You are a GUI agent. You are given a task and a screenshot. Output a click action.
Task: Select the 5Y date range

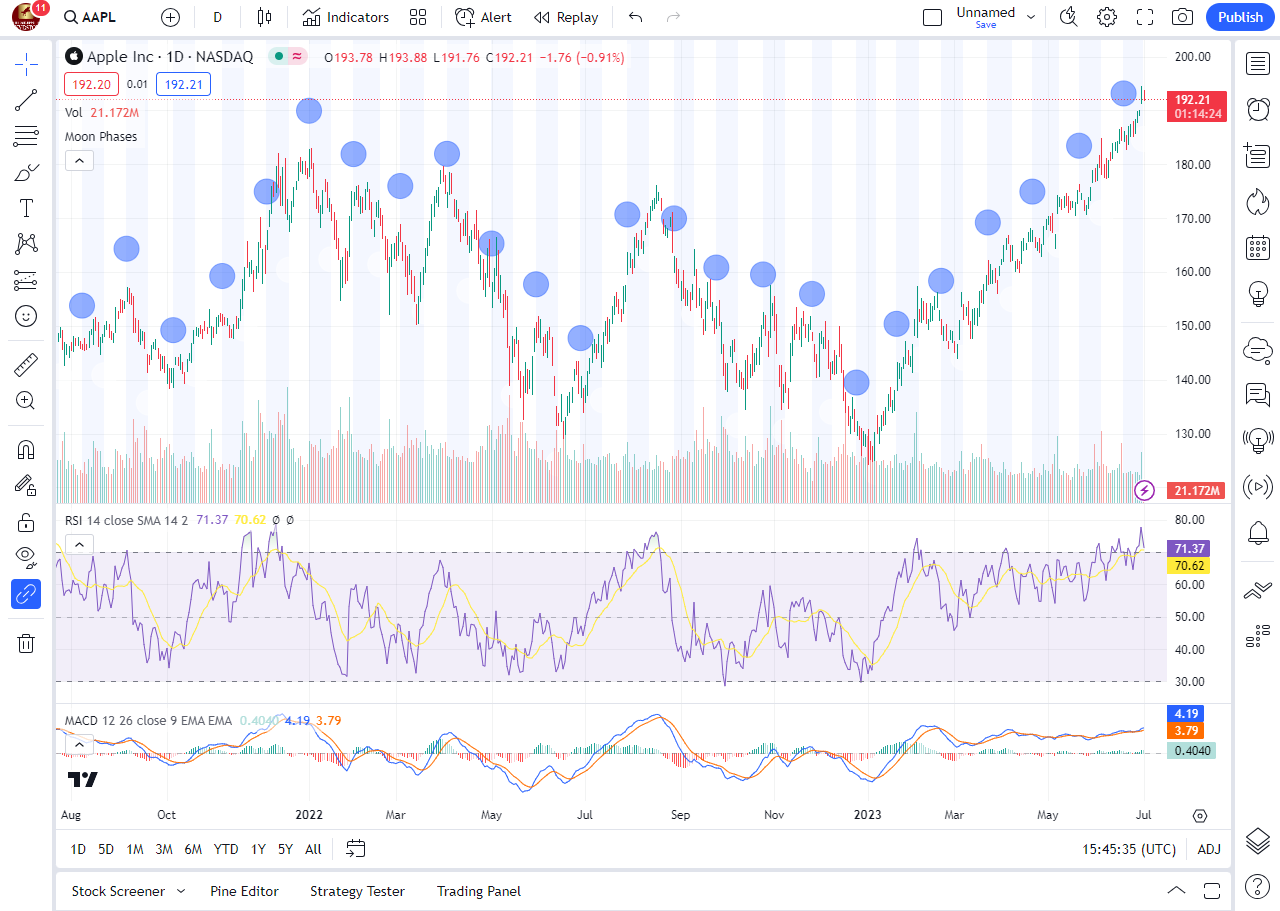click(286, 849)
